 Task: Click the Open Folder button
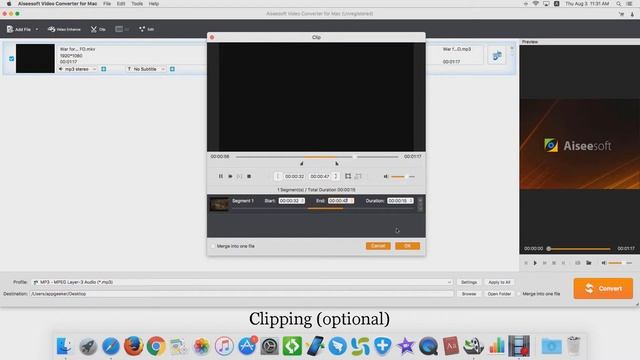(499, 294)
